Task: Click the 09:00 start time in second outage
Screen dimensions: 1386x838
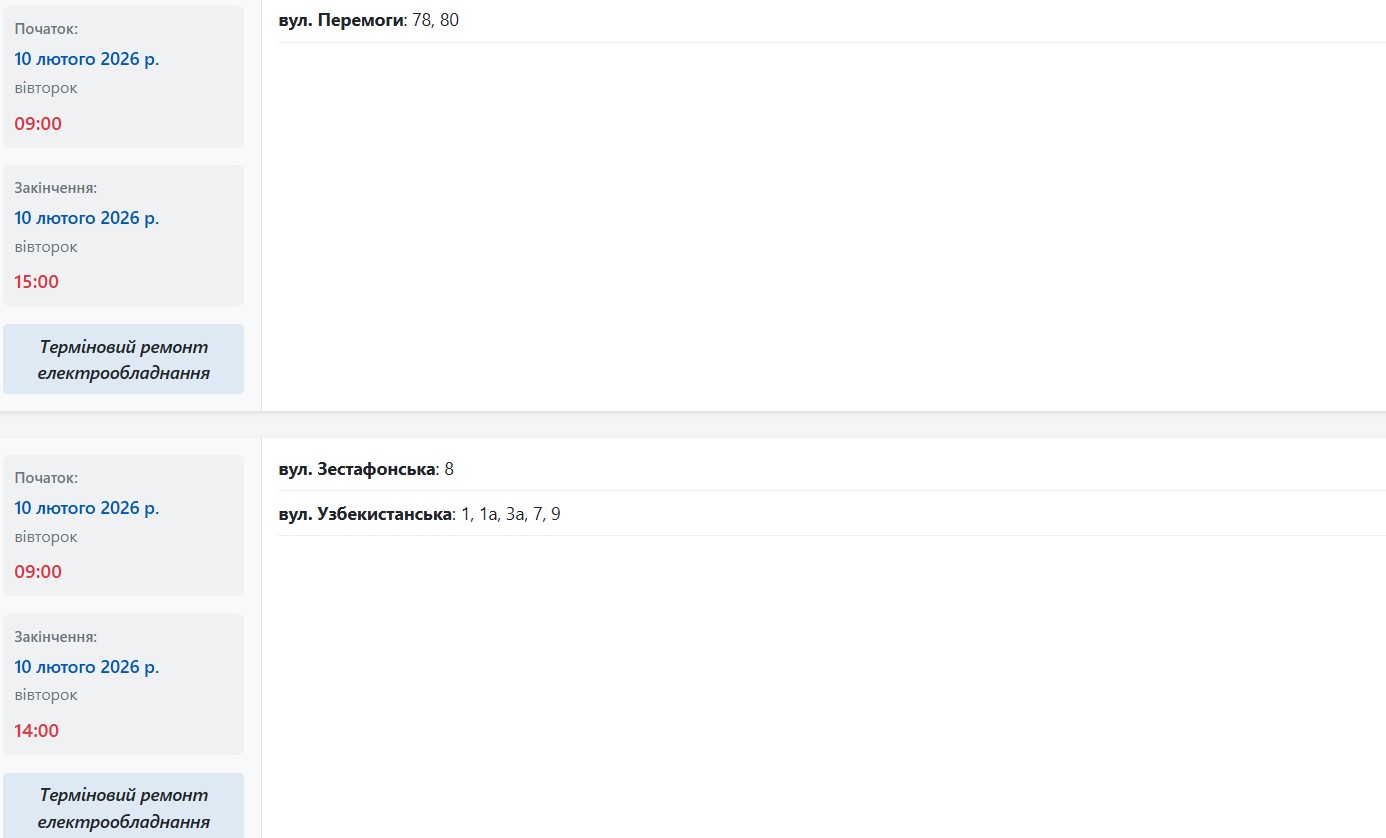Action: [x=38, y=572]
